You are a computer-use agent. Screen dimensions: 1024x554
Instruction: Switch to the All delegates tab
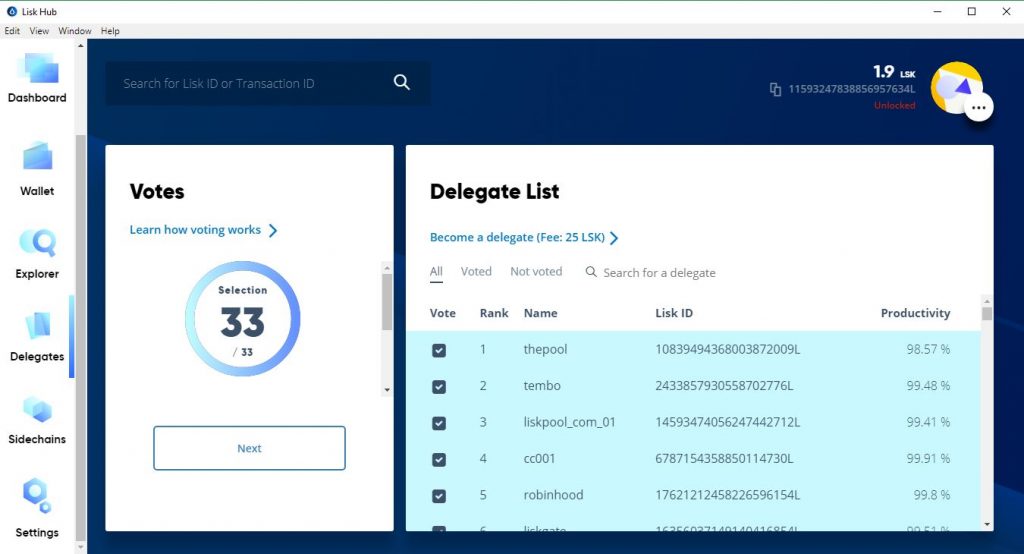pyautogui.click(x=436, y=272)
